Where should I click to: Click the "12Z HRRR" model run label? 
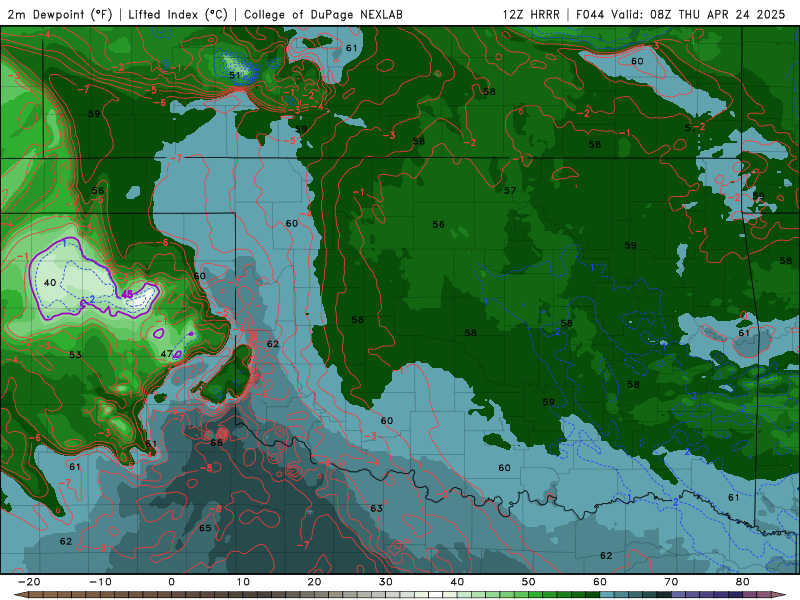[x=531, y=14]
